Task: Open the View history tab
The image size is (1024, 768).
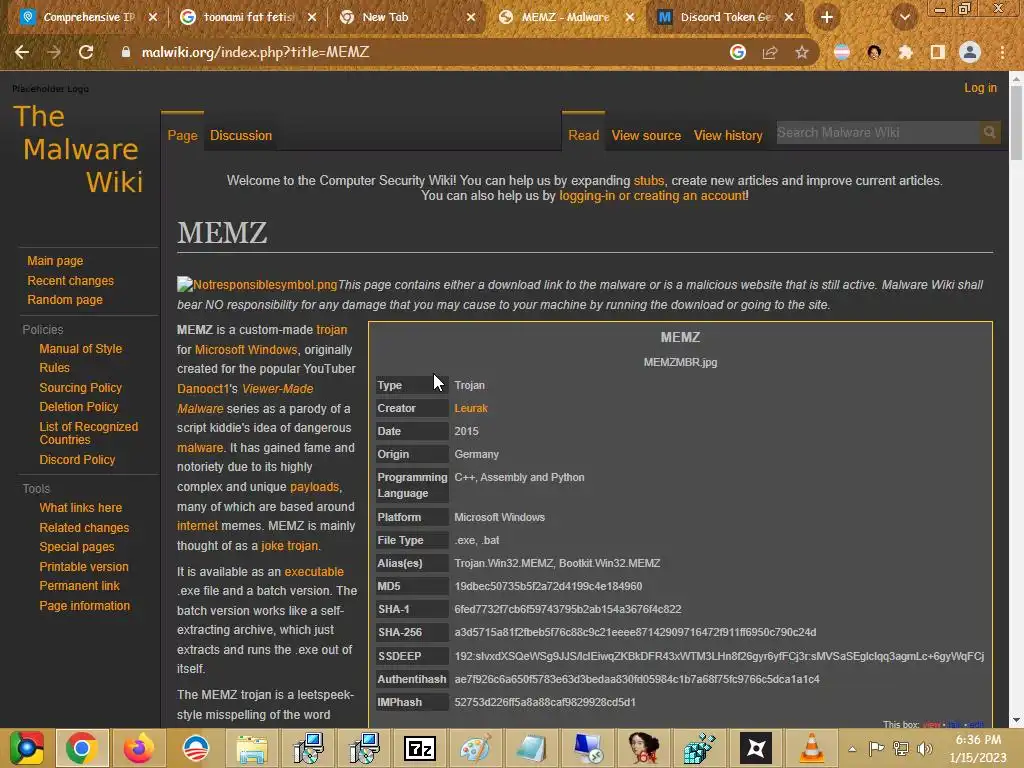Action: [728, 135]
